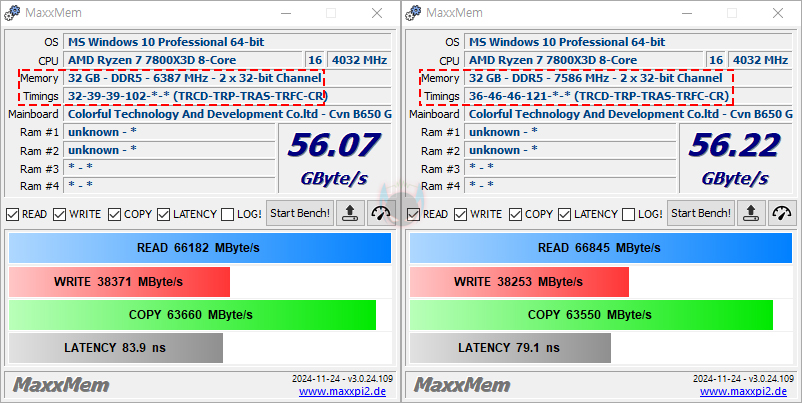The height and width of the screenshot is (403, 802).
Task: Close the left MaxxMem window
Action: coord(377,13)
